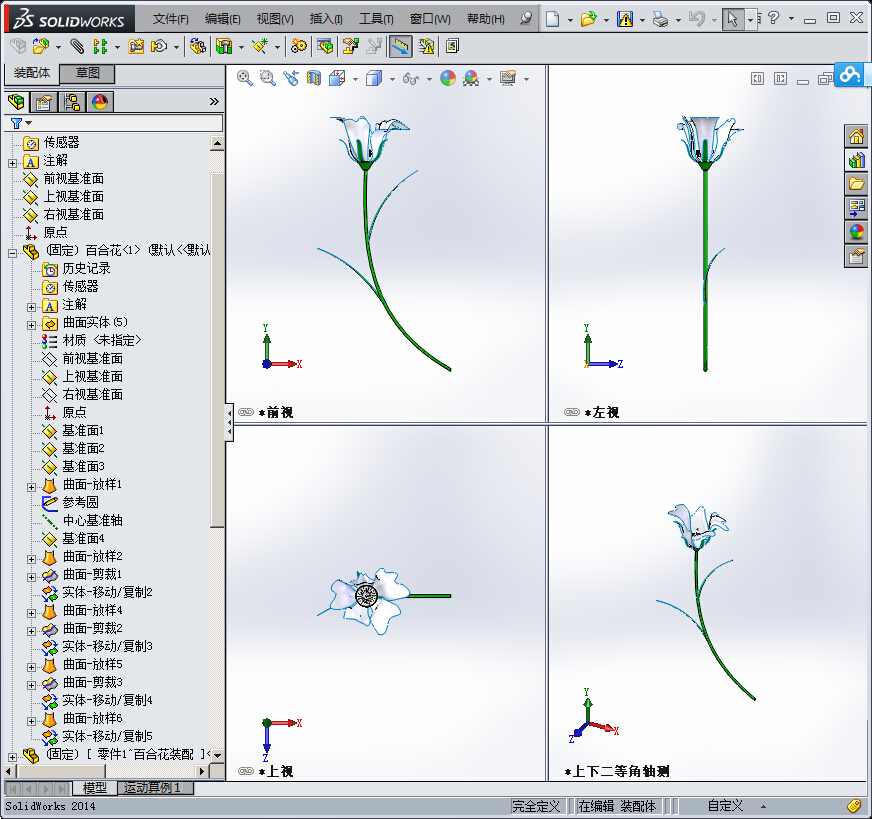872x819 pixels.
Task: Click the Show Hidden Components icon
Action: point(197,46)
